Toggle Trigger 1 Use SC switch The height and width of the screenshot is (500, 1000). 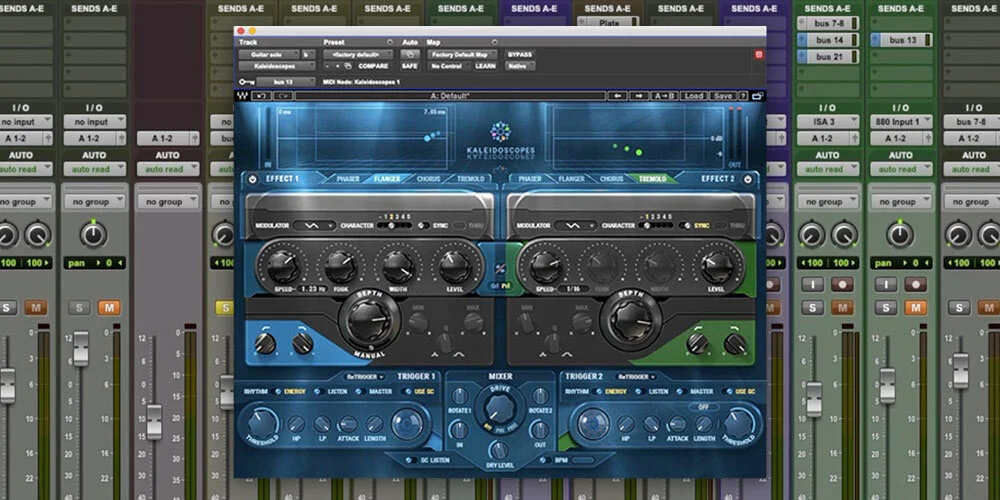[406, 392]
